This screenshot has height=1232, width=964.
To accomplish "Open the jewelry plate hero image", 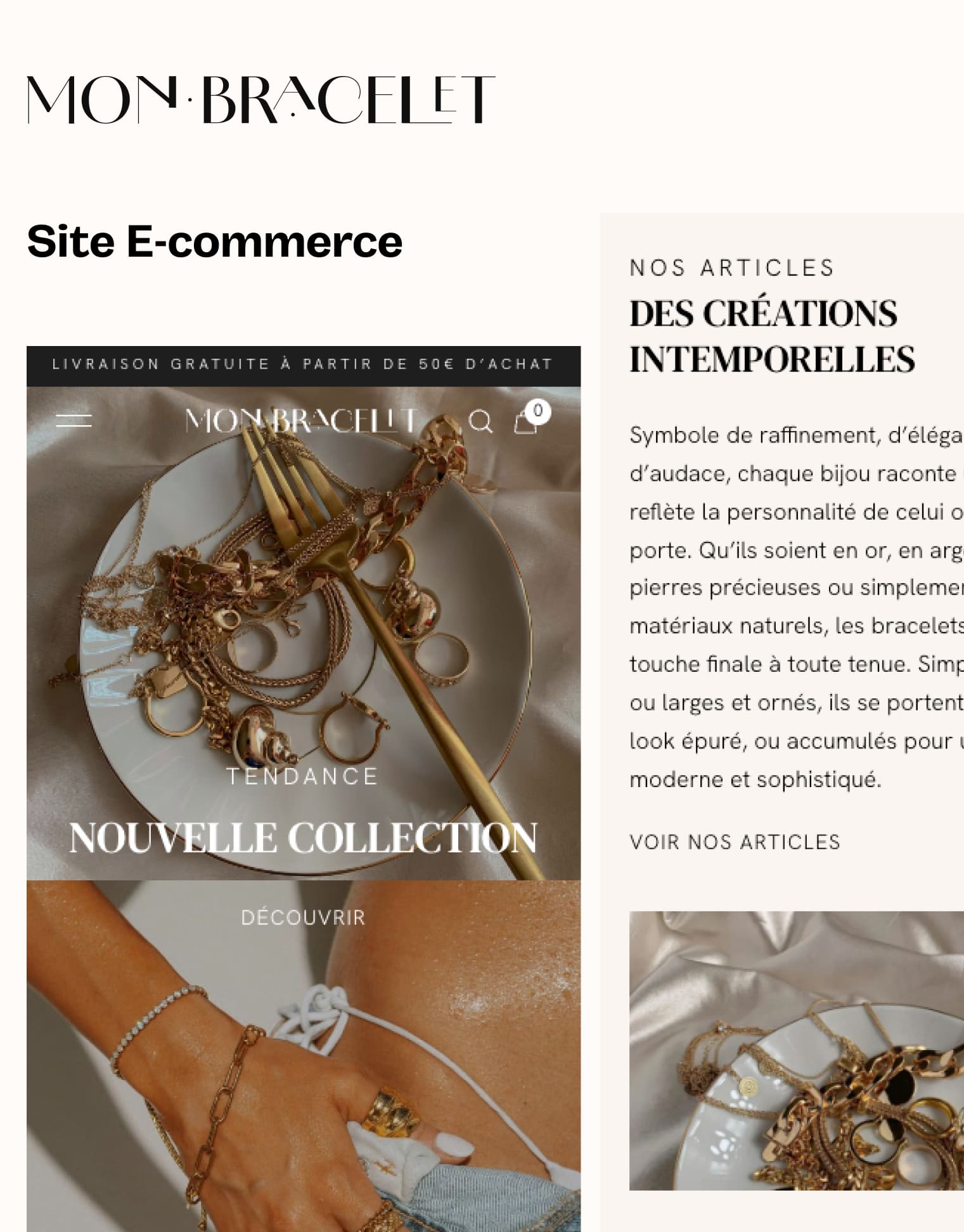I will pyautogui.click(x=304, y=633).
